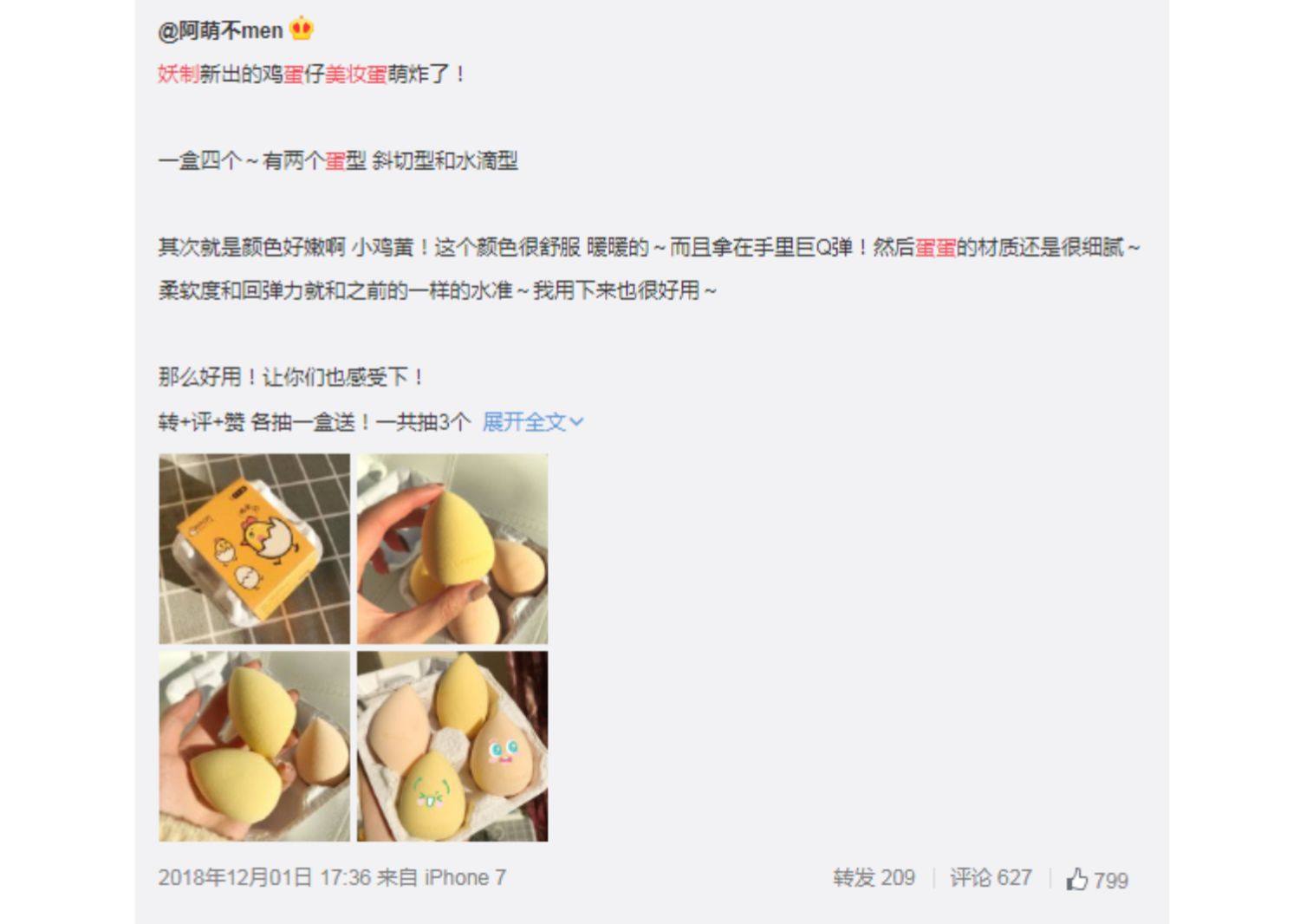Expand the full text chevron arrow

coord(577,422)
